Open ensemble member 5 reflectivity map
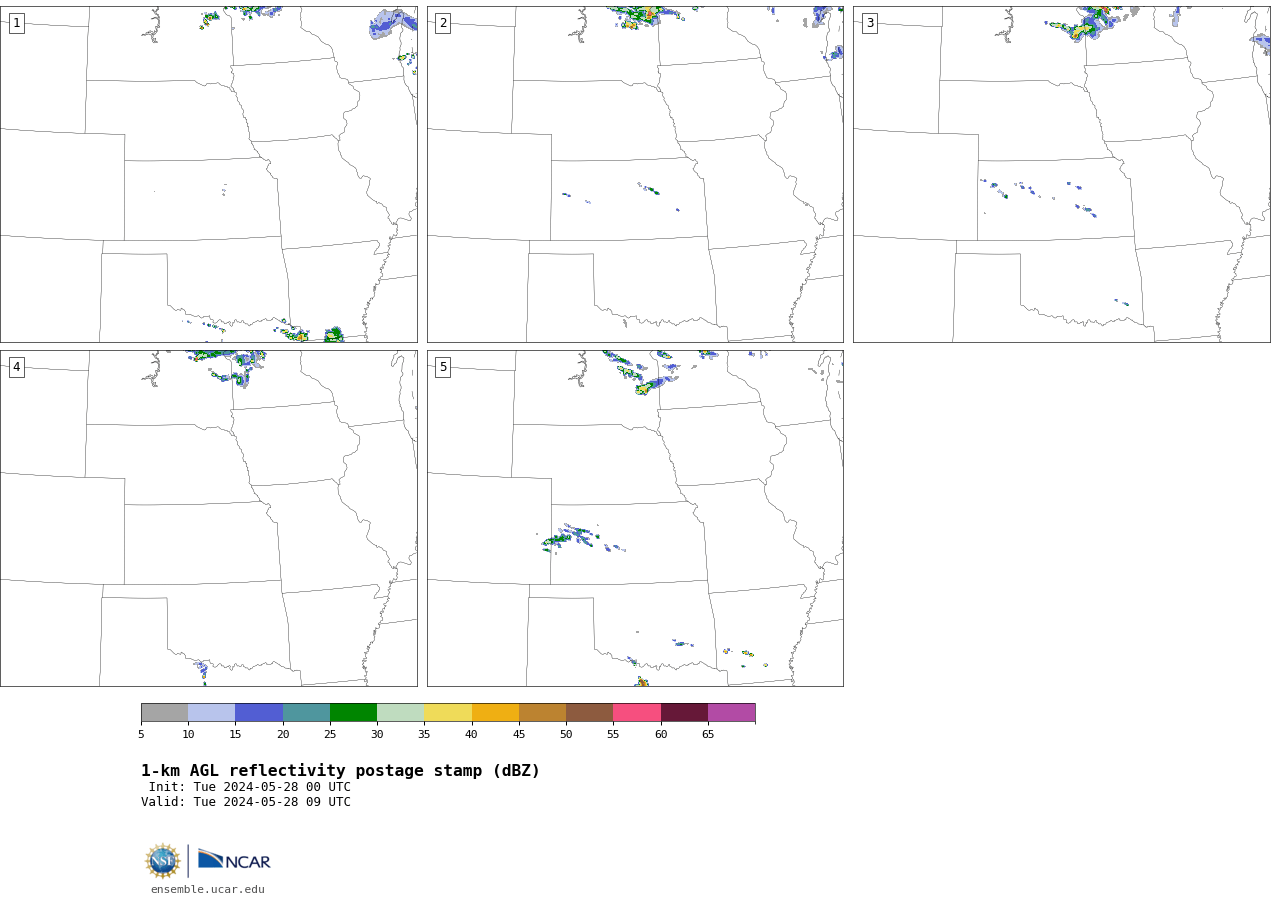The image size is (1280, 901). 635,518
